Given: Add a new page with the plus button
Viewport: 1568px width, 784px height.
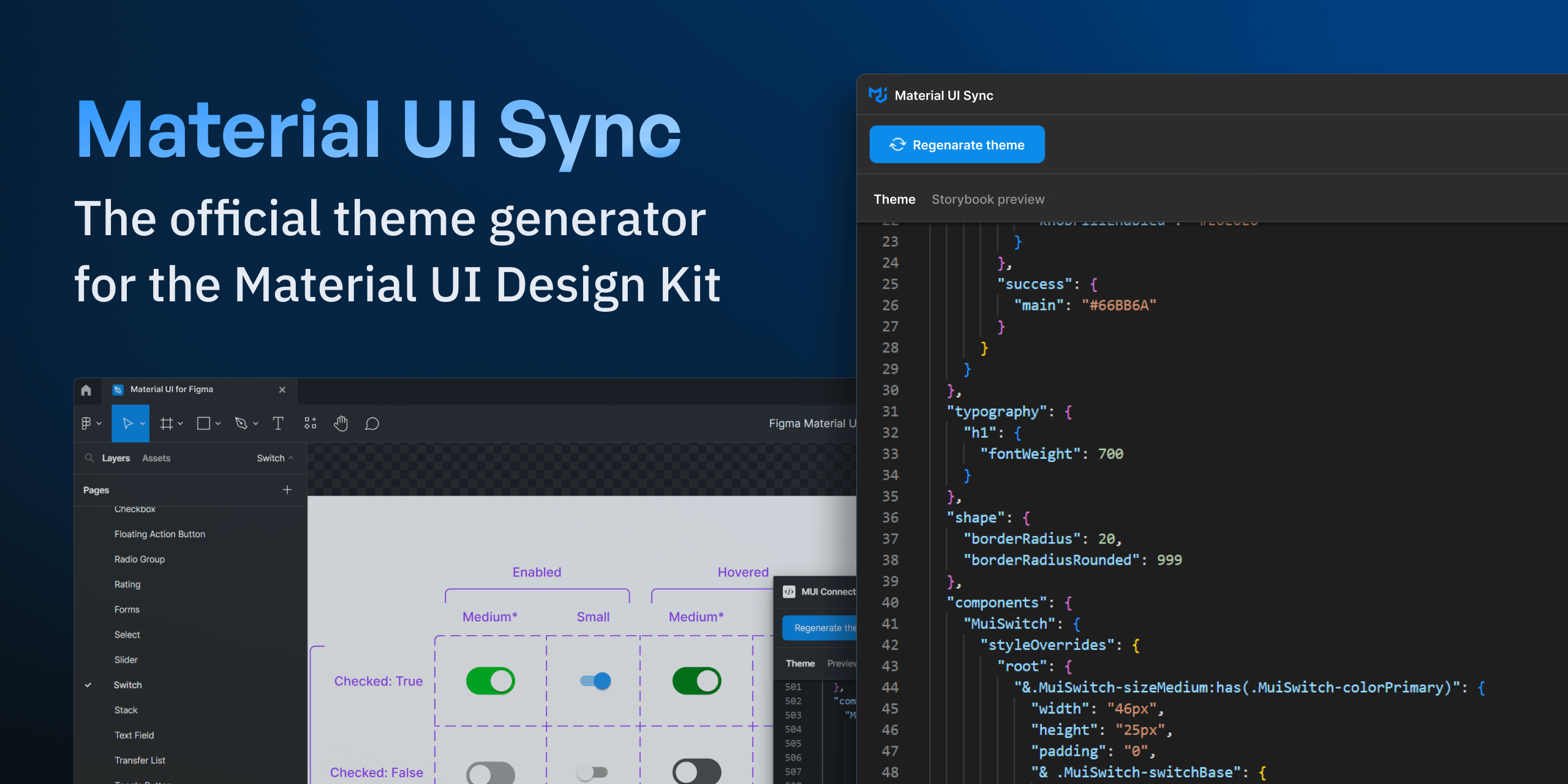Looking at the screenshot, I should tap(287, 489).
